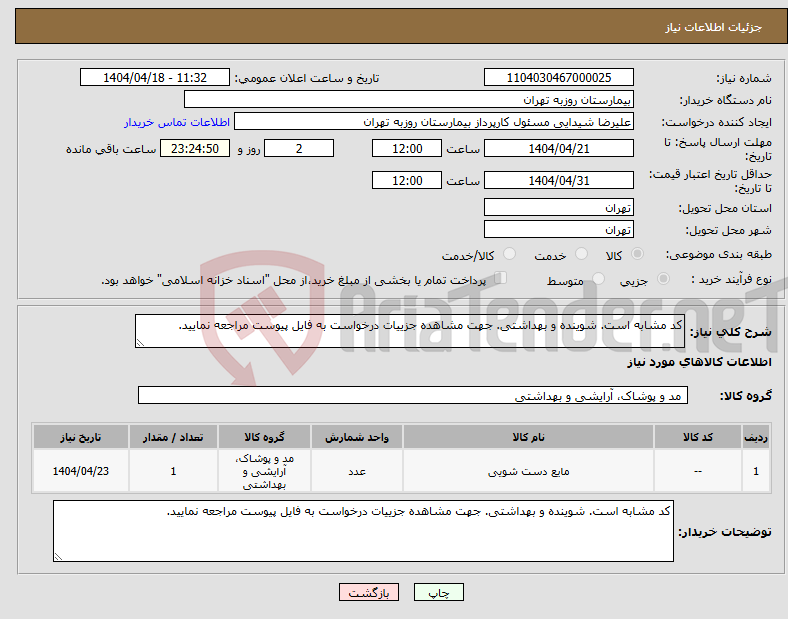The image size is (788, 619).
Task: Click the گروه کالا field
Action: [x=413, y=395]
